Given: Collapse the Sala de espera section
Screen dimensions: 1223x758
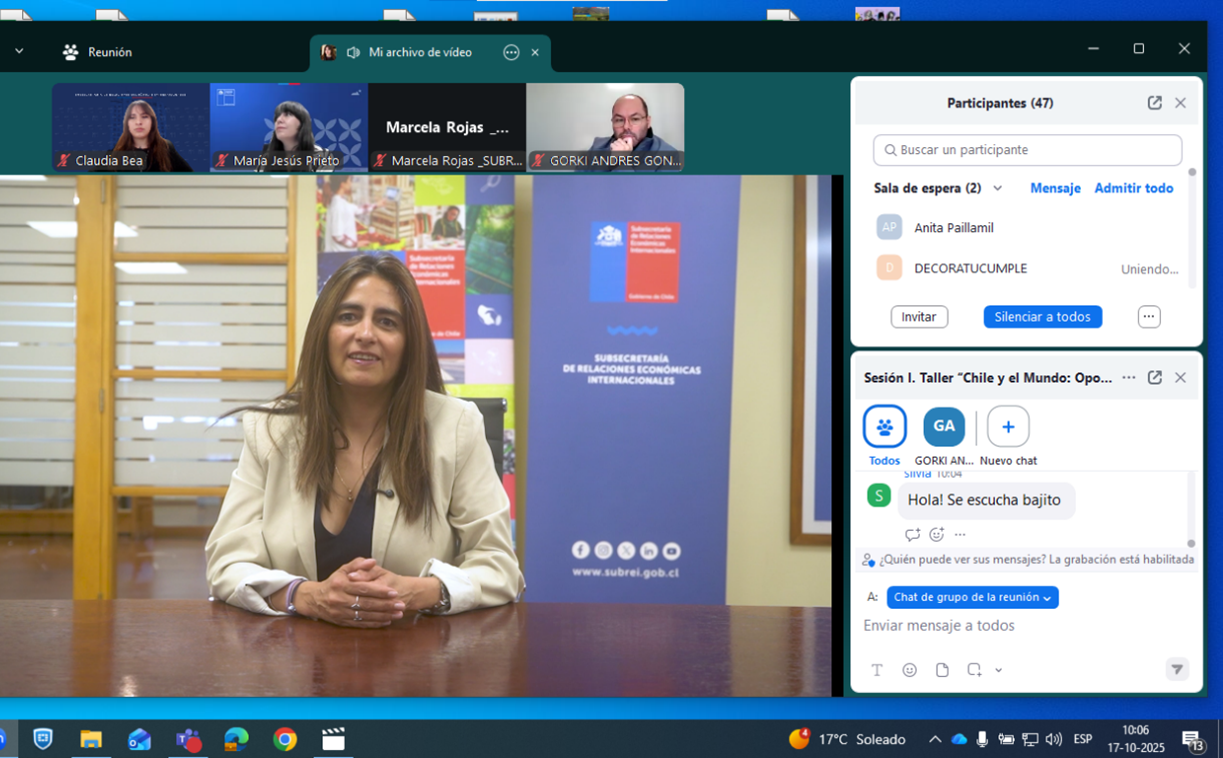Looking at the screenshot, I should 997,188.
